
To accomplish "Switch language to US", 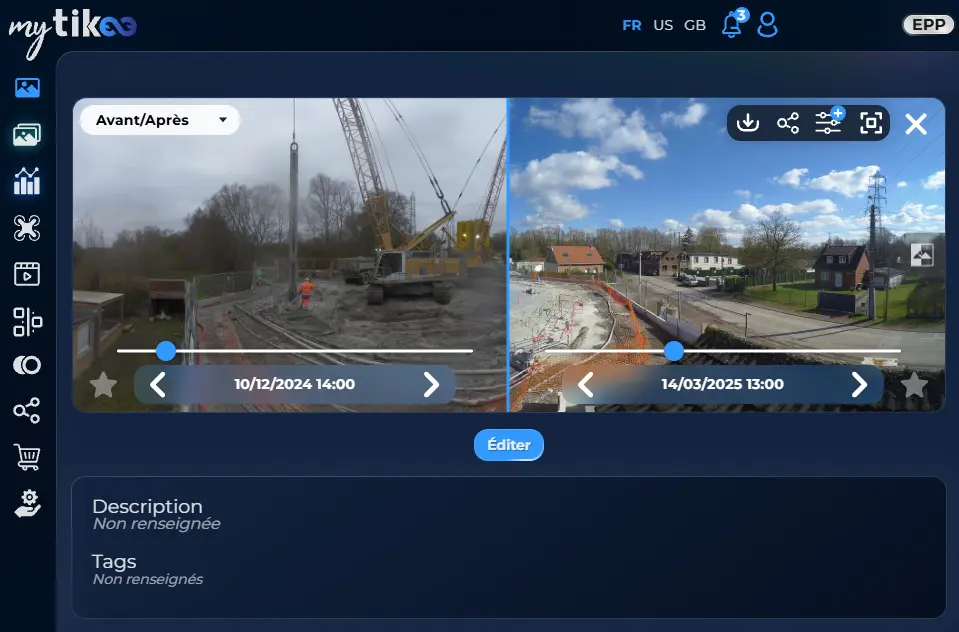I will coord(663,25).
